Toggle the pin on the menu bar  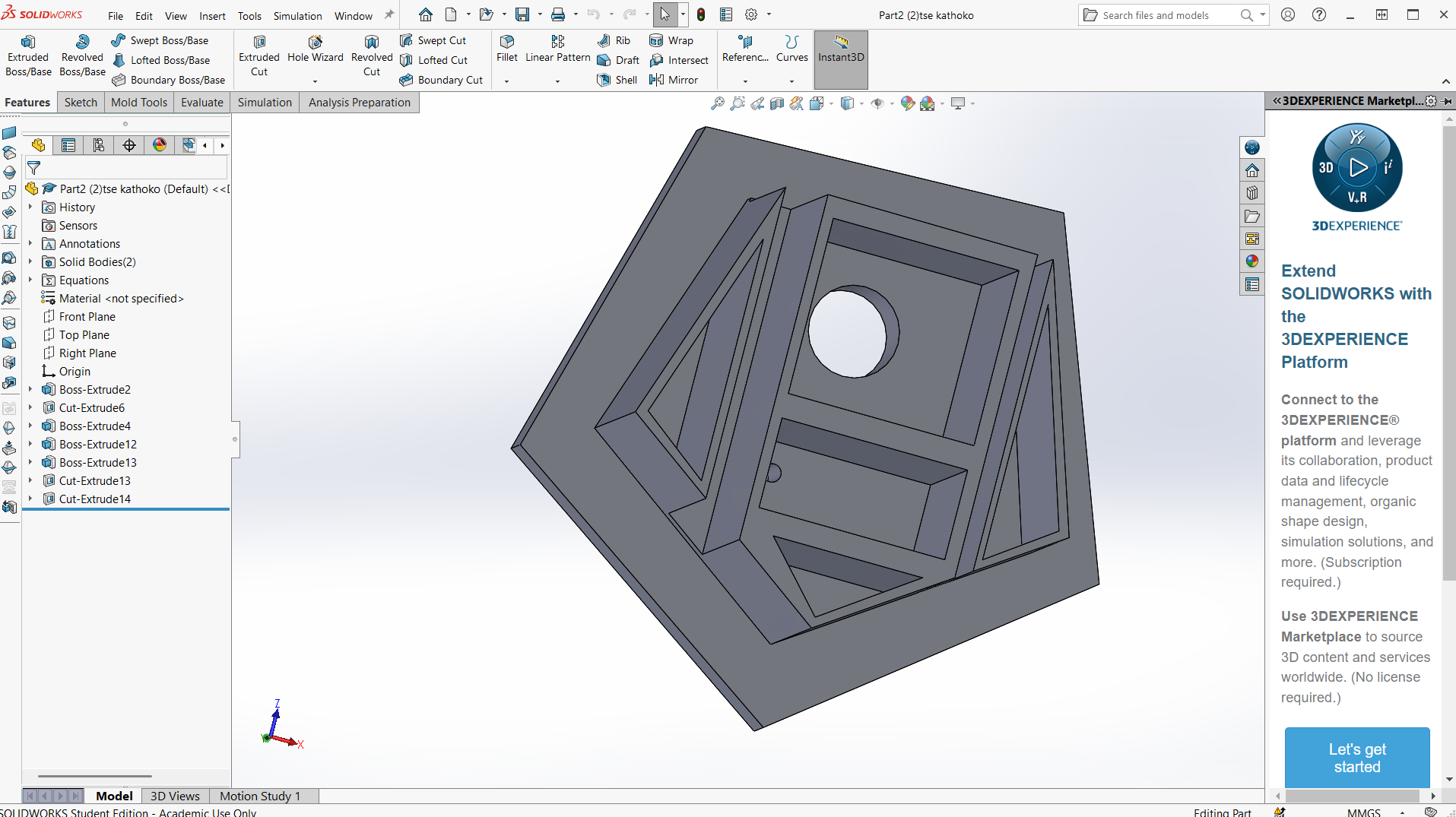coord(389,14)
